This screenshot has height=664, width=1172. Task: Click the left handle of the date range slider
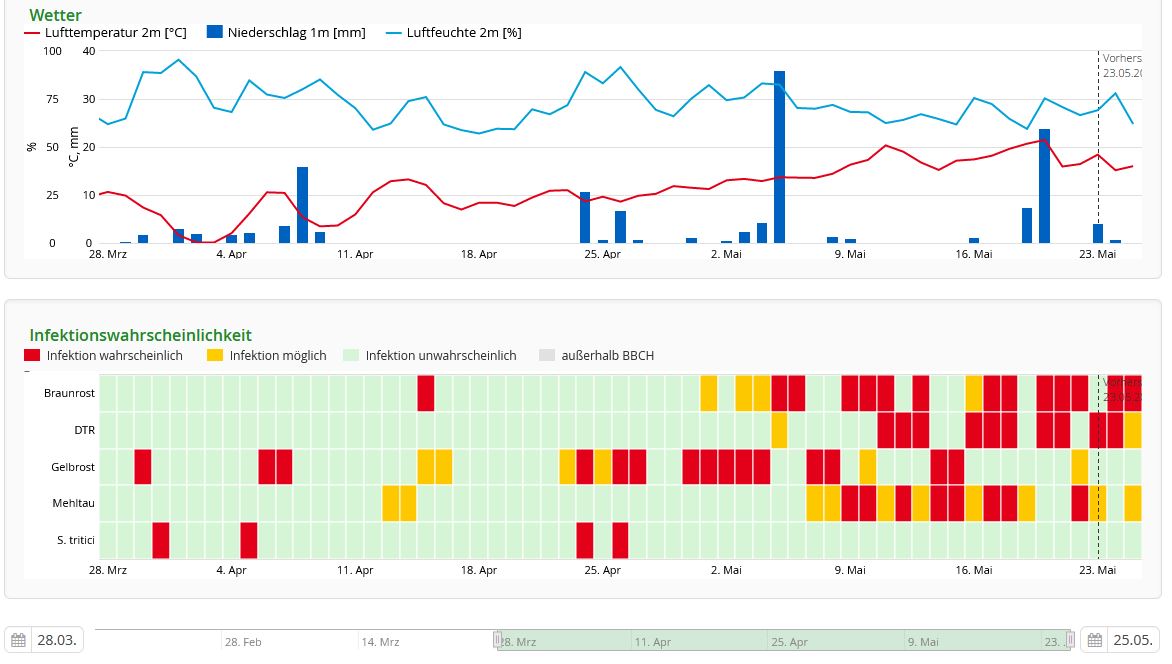(498, 640)
